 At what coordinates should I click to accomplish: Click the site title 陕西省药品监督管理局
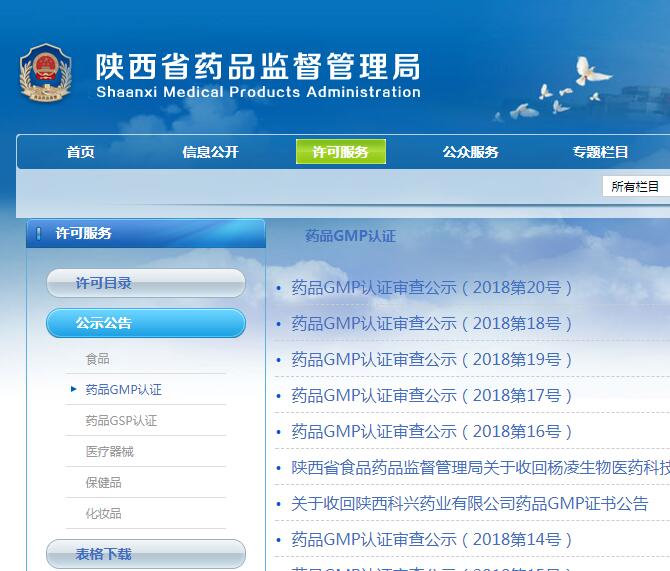point(257,66)
